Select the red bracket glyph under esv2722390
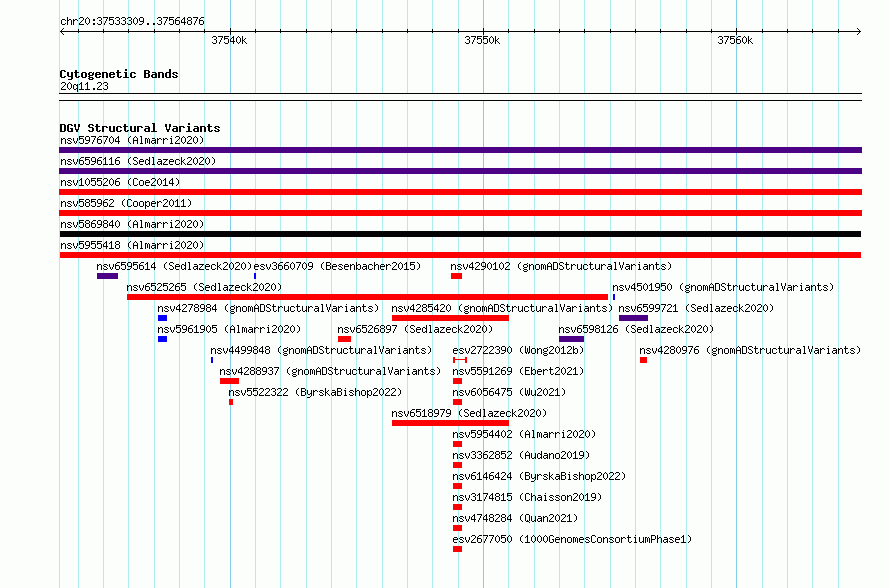 coord(460,360)
